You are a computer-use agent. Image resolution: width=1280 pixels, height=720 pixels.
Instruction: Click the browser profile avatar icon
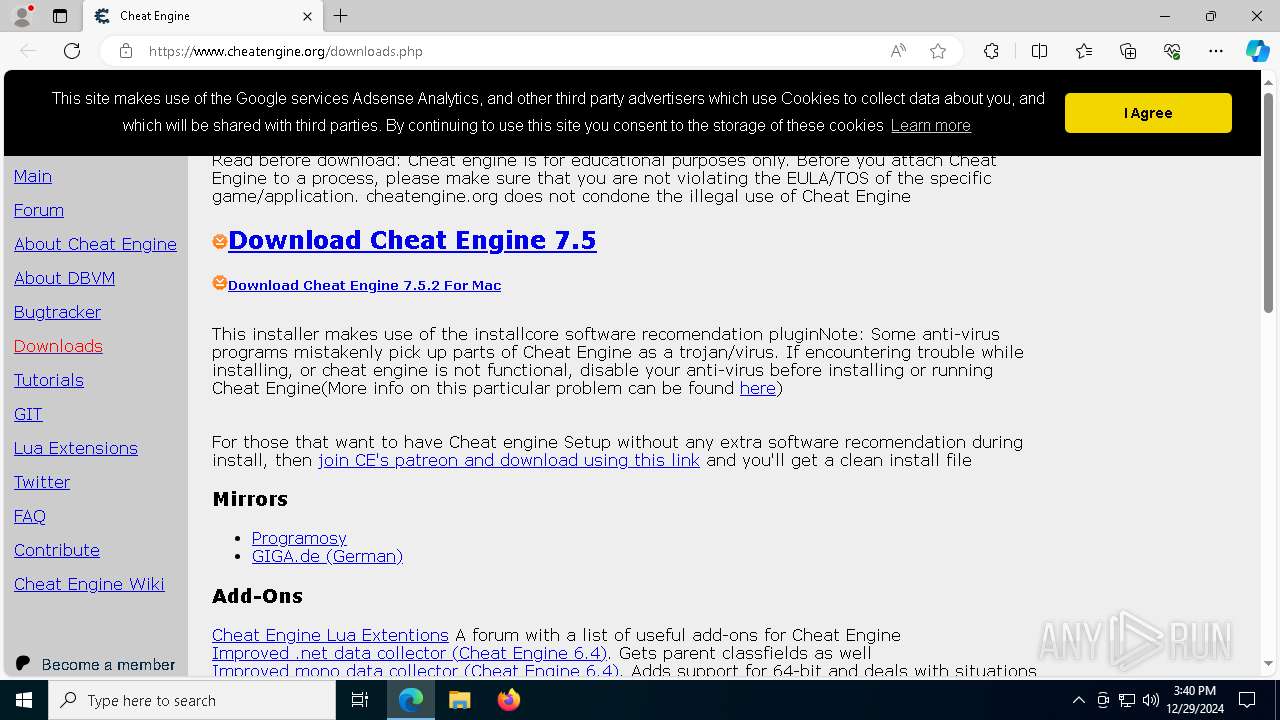(22, 16)
